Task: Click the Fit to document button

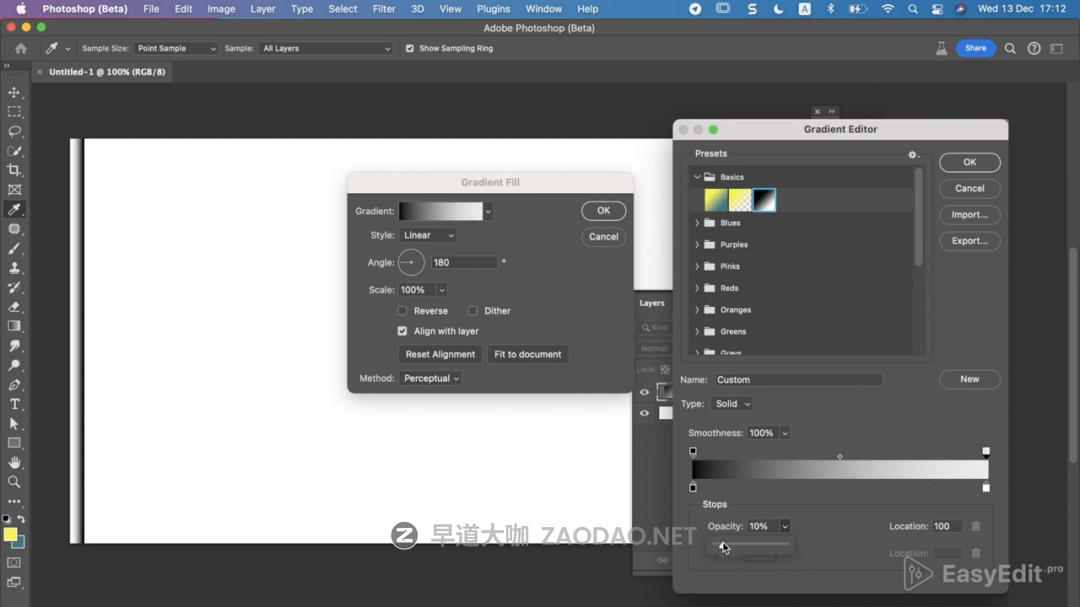Action: pyautogui.click(x=528, y=354)
